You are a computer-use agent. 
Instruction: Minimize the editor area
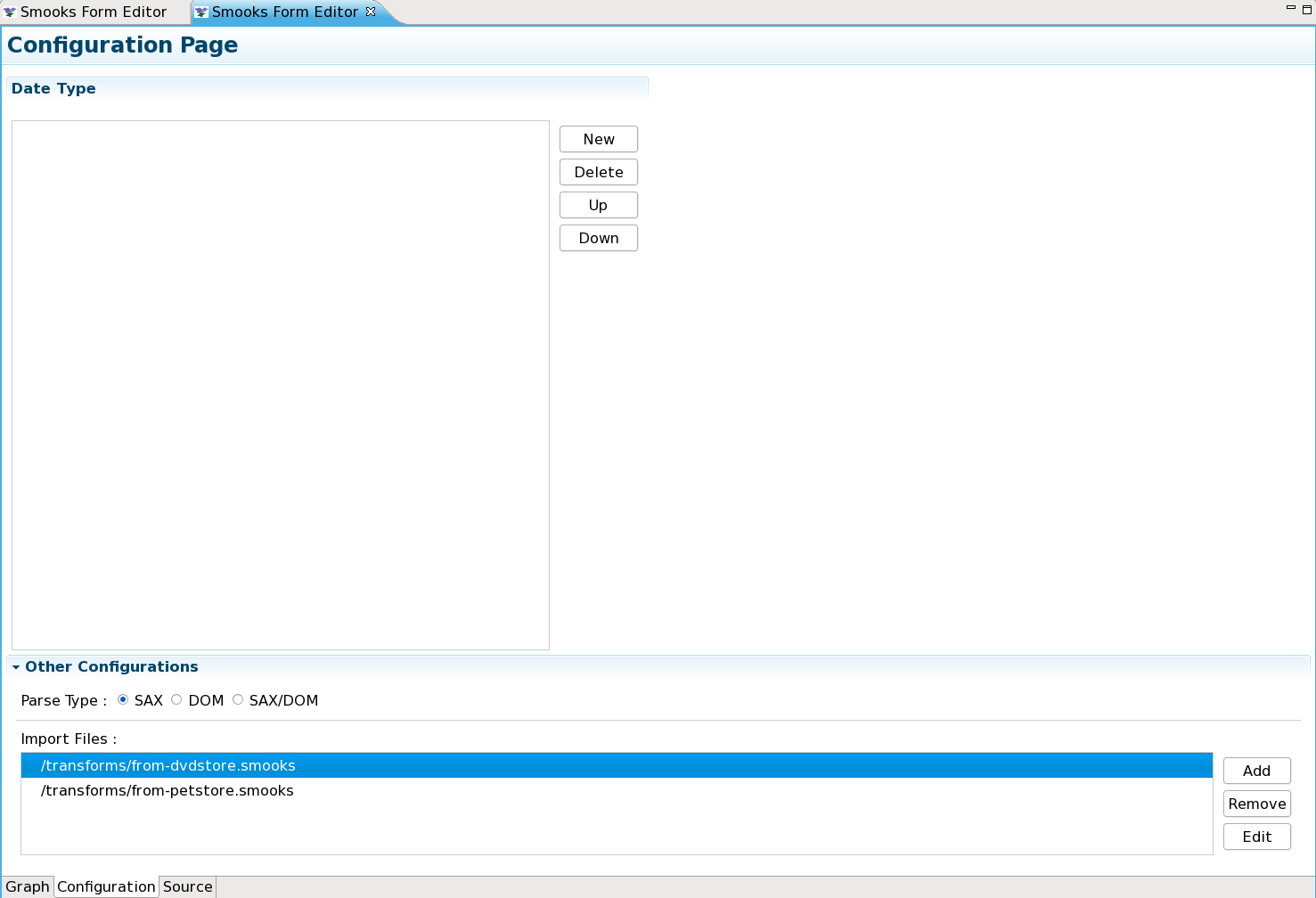(x=1290, y=8)
